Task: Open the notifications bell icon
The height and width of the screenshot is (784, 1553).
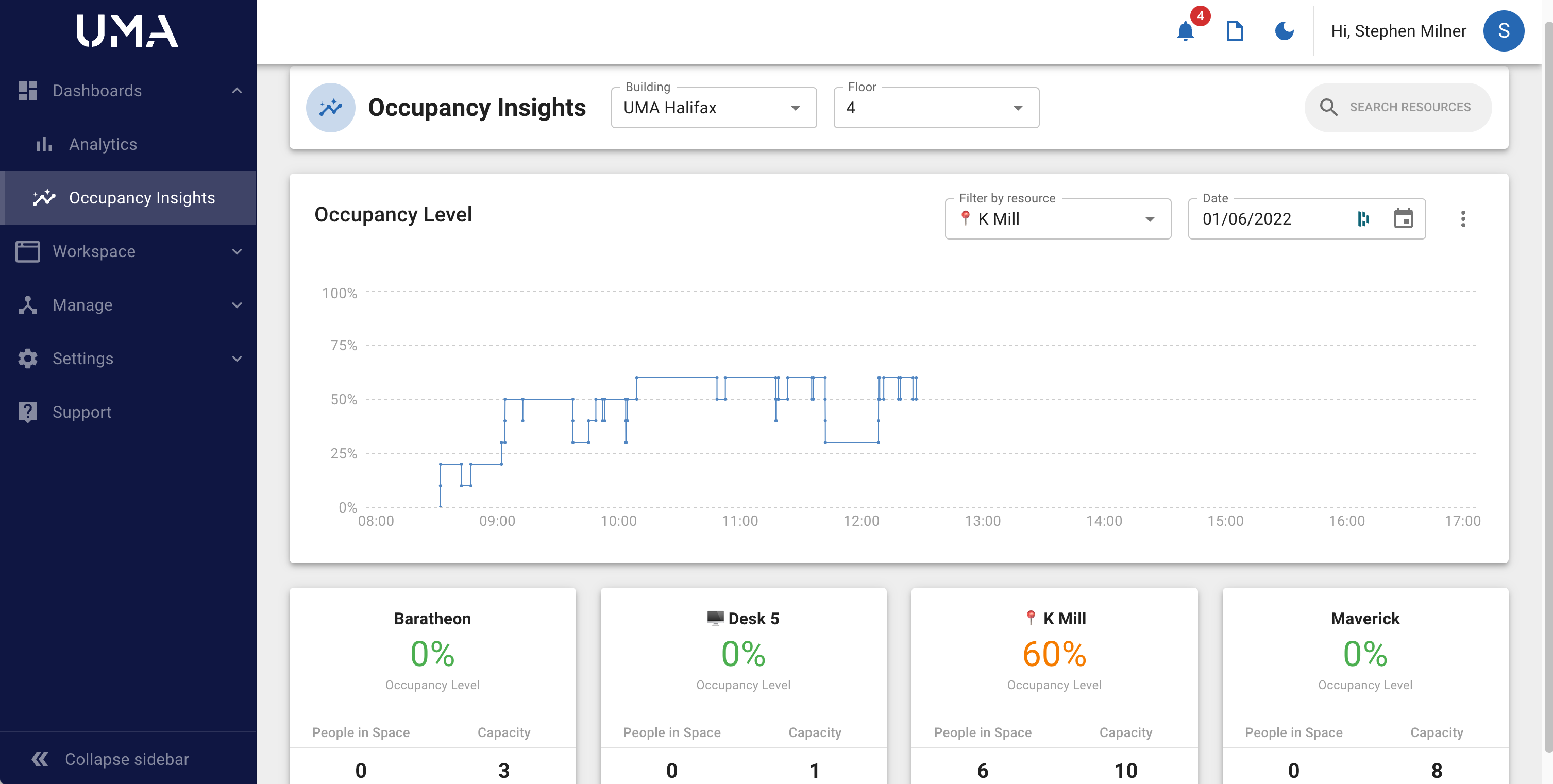Action: click(1185, 31)
